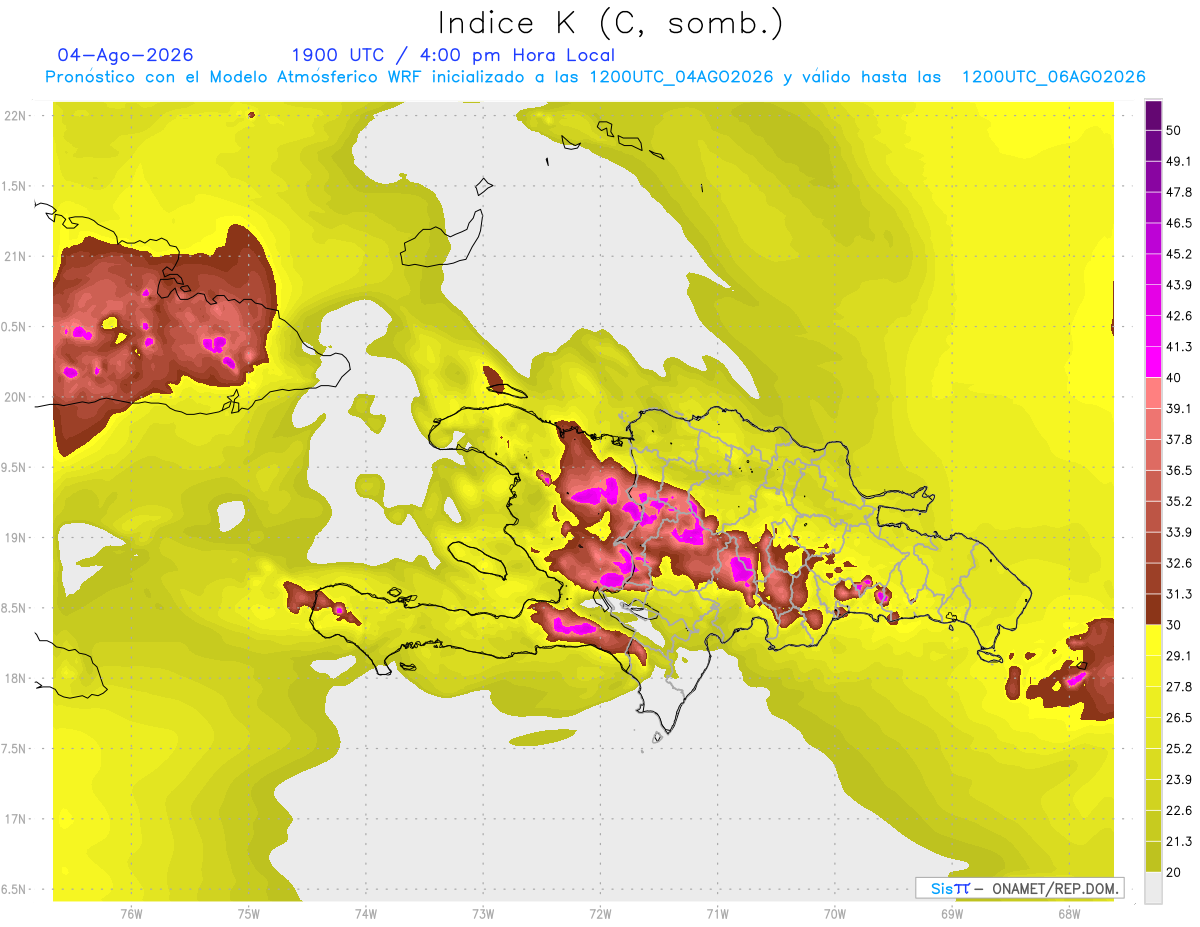The width and height of the screenshot is (1200, 927).
Task: Click the legend value 42.6
Action: [1180, 316]
